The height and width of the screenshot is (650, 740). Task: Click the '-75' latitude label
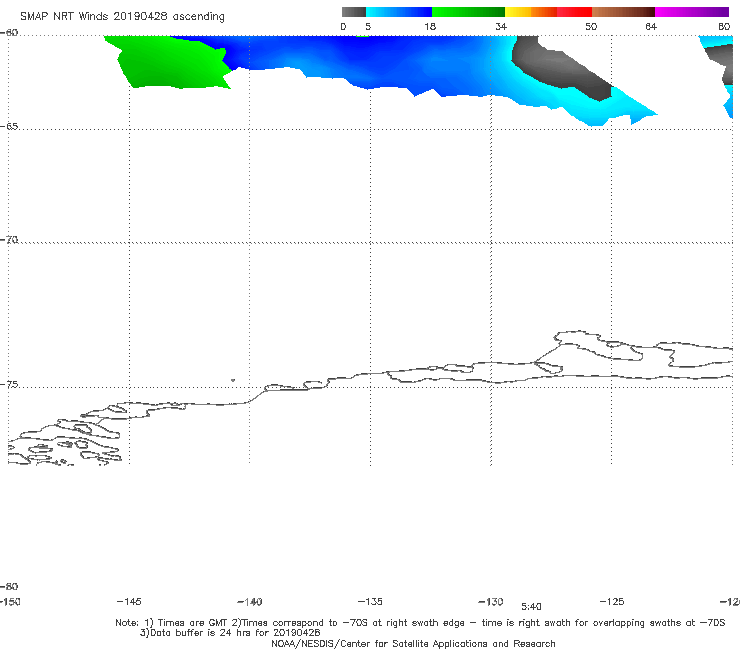9,385
